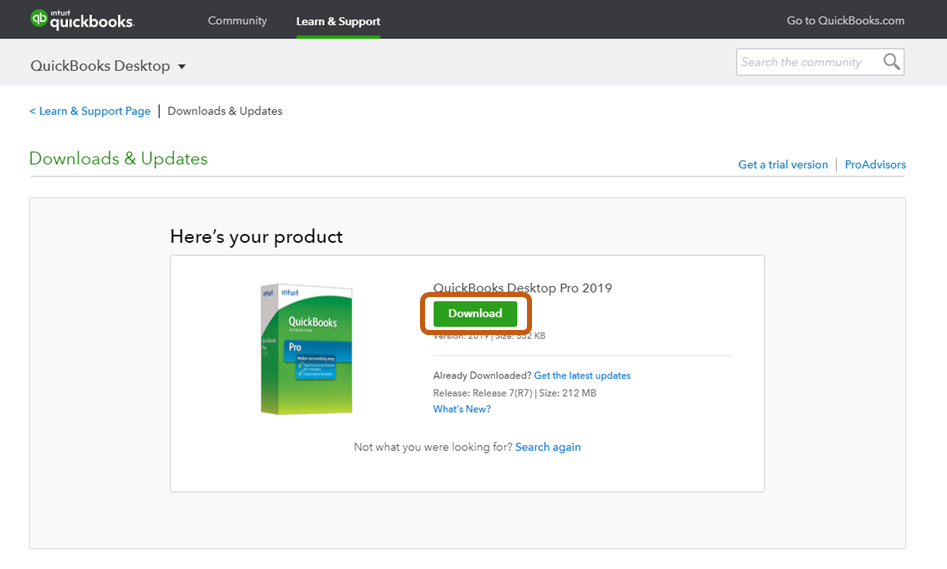Click the search magnifier icon
Image resolution: width=947 pixels, height=569 pixels.
click(x=891, y=62)
